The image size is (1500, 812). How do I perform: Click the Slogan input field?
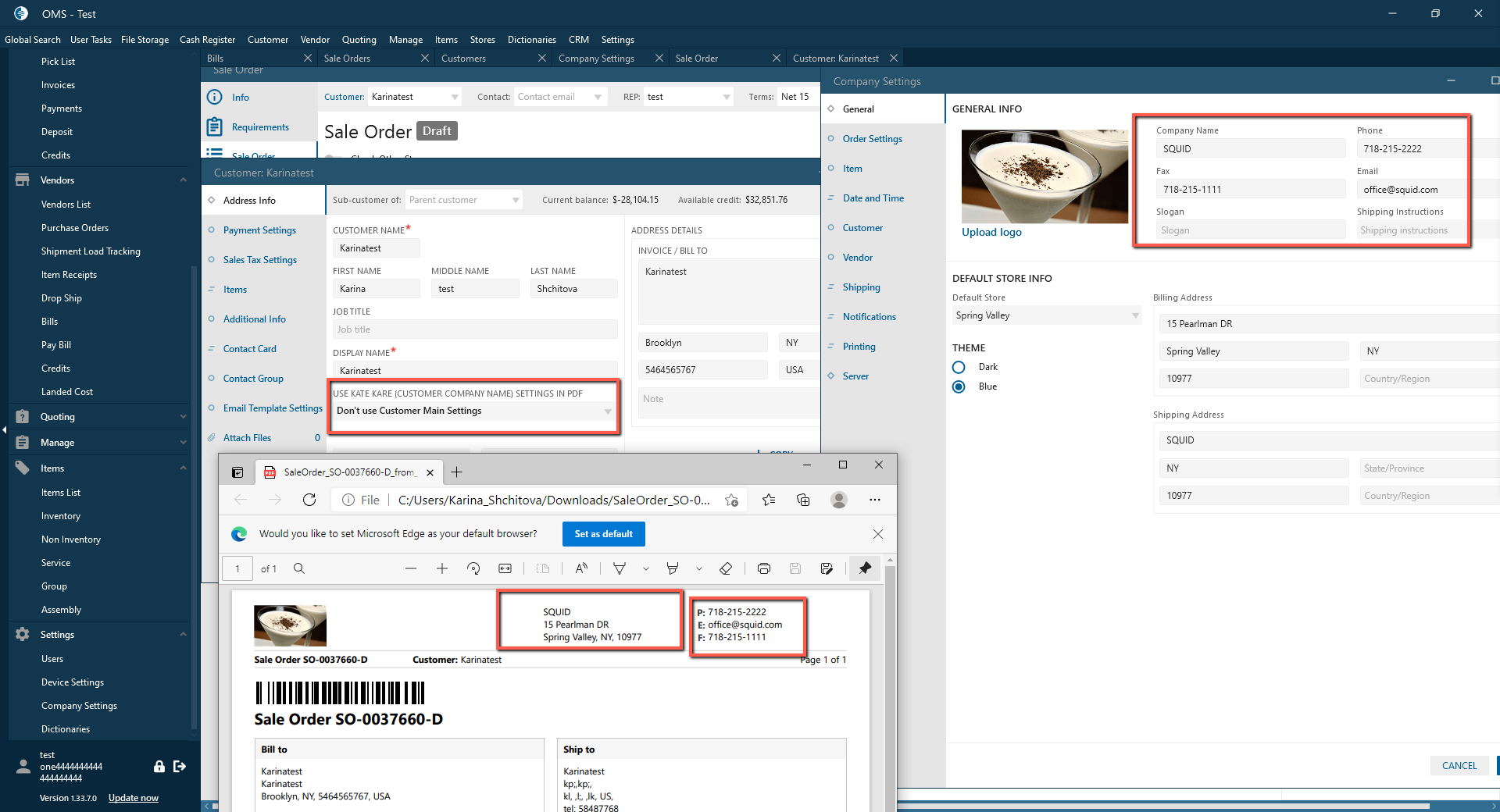coord(1251,230)
